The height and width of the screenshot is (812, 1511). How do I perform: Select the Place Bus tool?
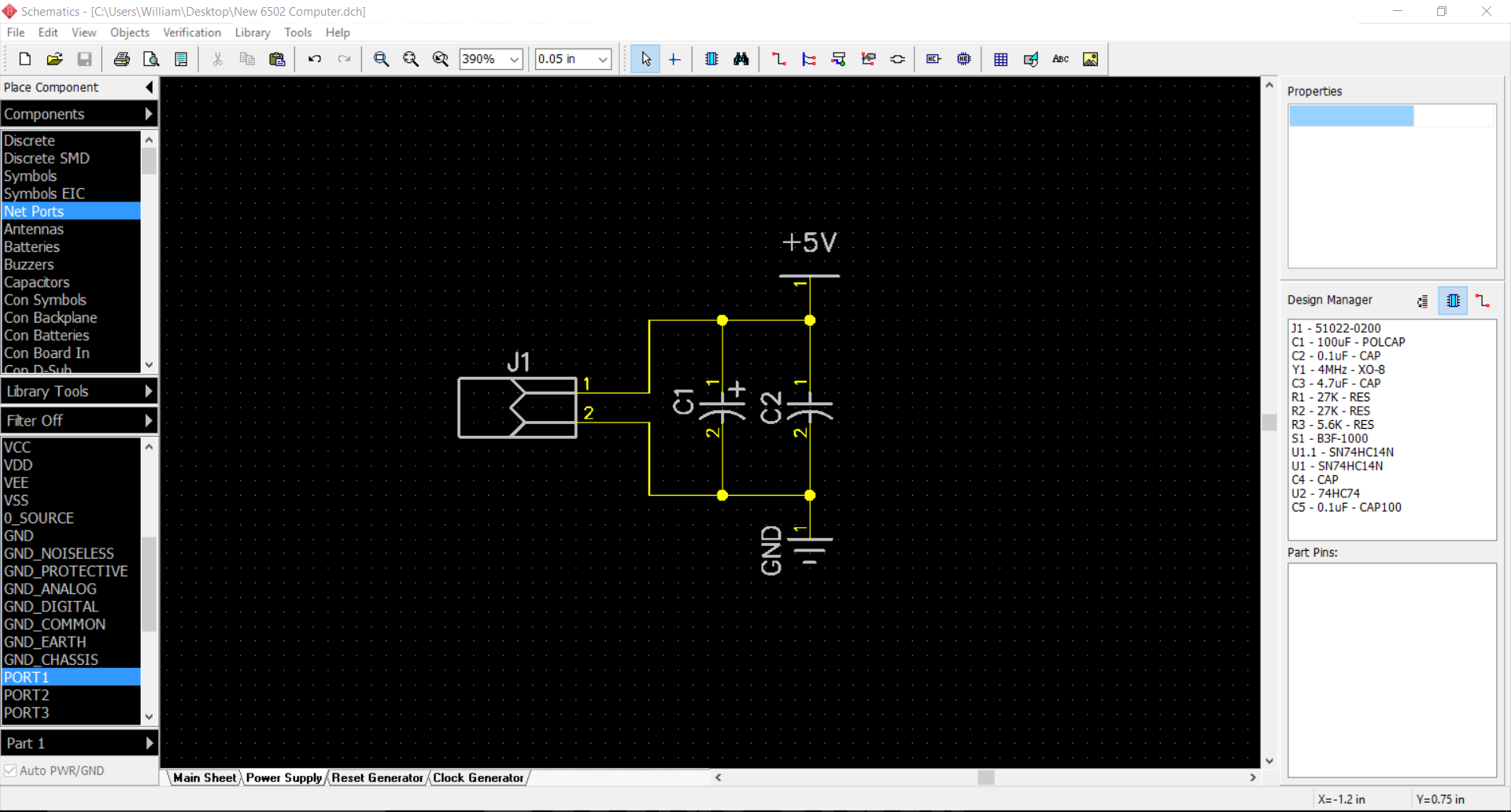tap(808, 59)
